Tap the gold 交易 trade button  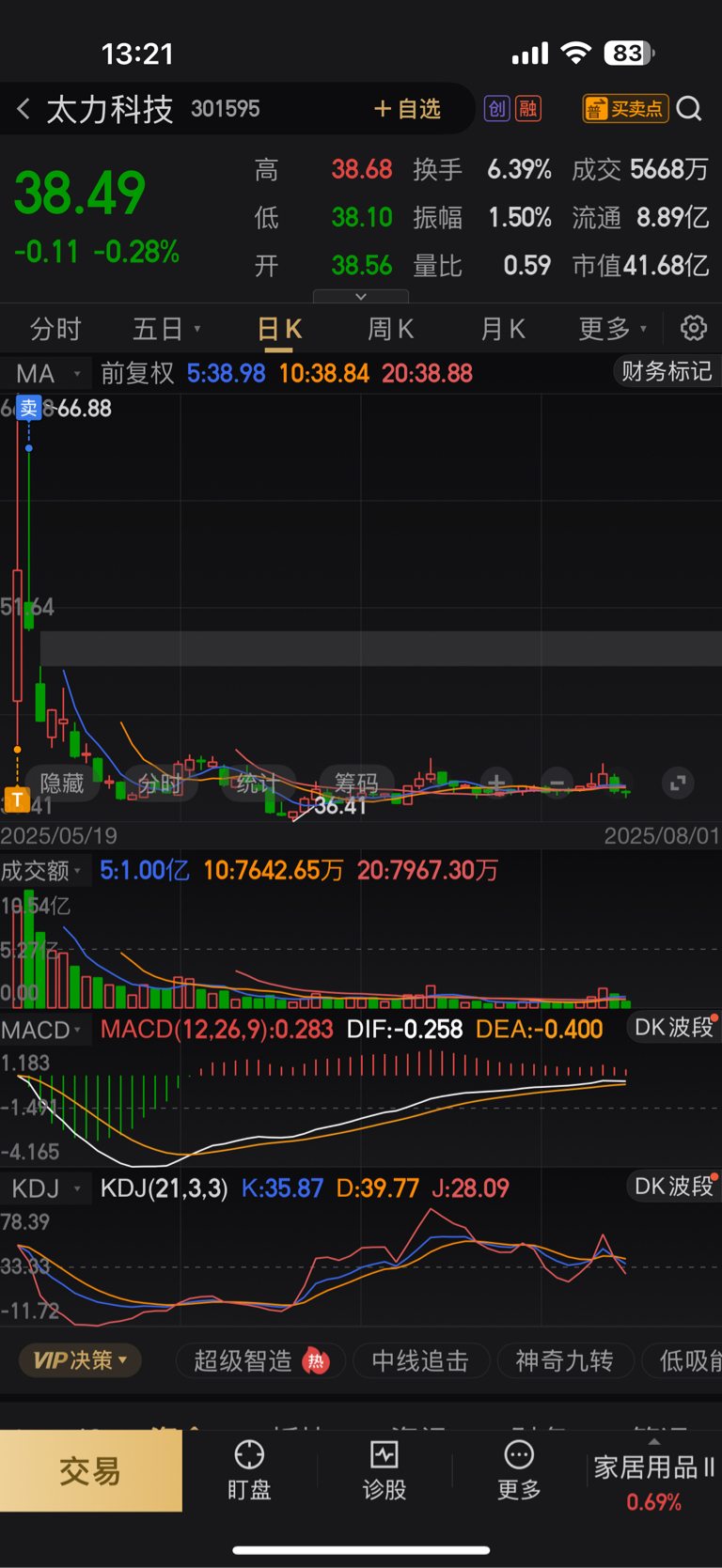coord(91,1470)
